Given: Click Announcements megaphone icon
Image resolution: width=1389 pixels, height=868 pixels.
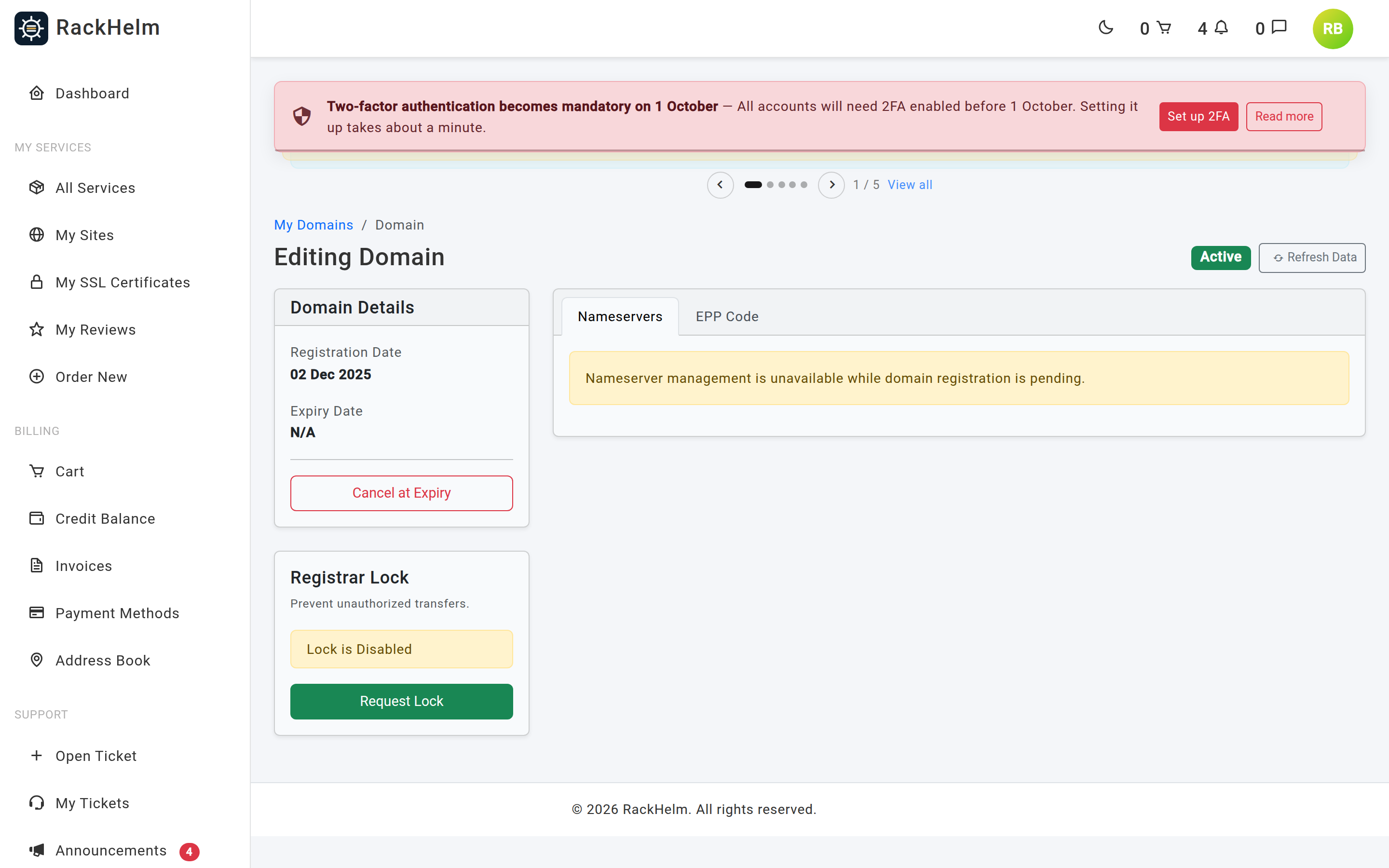Looking at the screenshot, I should (37, 850).
